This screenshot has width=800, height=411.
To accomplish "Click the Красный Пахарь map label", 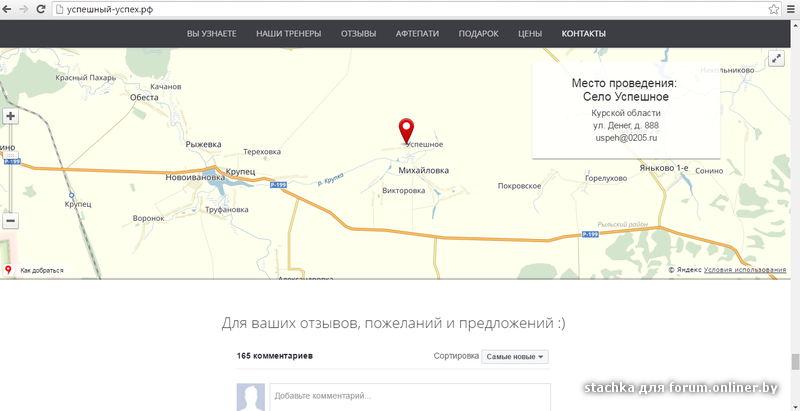I will [x=86, y=78].
